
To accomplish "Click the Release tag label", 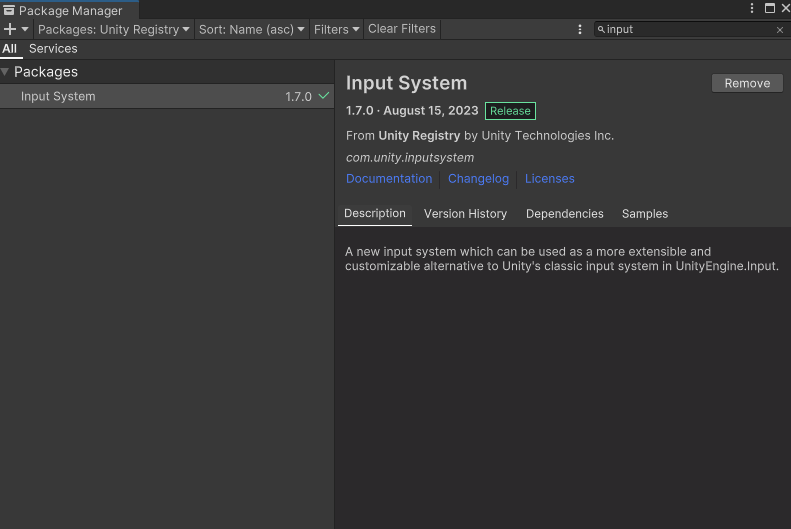I will [x=510, y=111].
